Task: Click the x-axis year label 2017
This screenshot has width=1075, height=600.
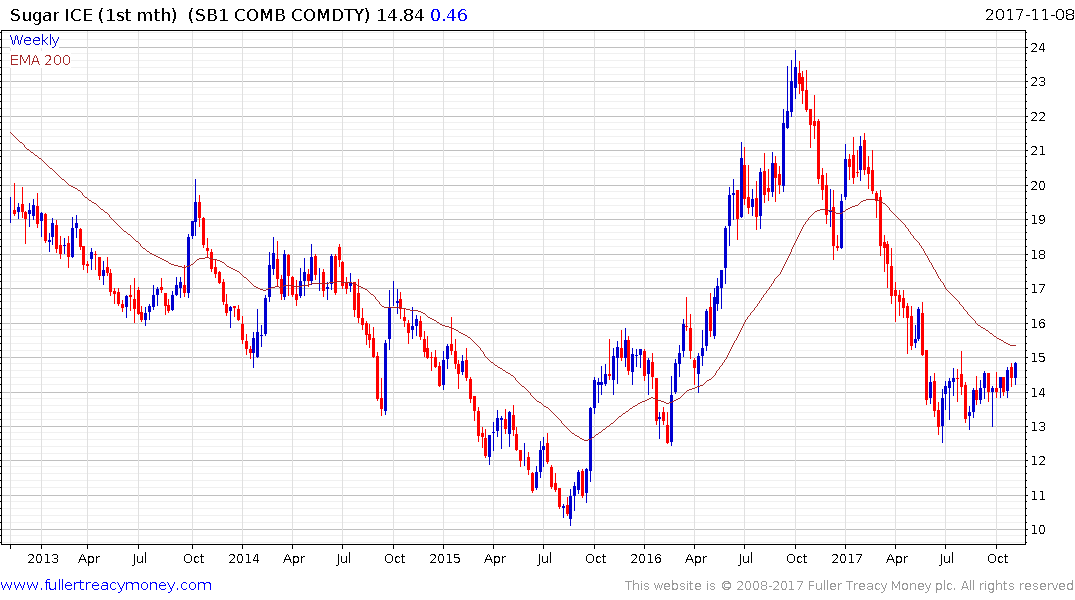Action: (x=847, y=558)
